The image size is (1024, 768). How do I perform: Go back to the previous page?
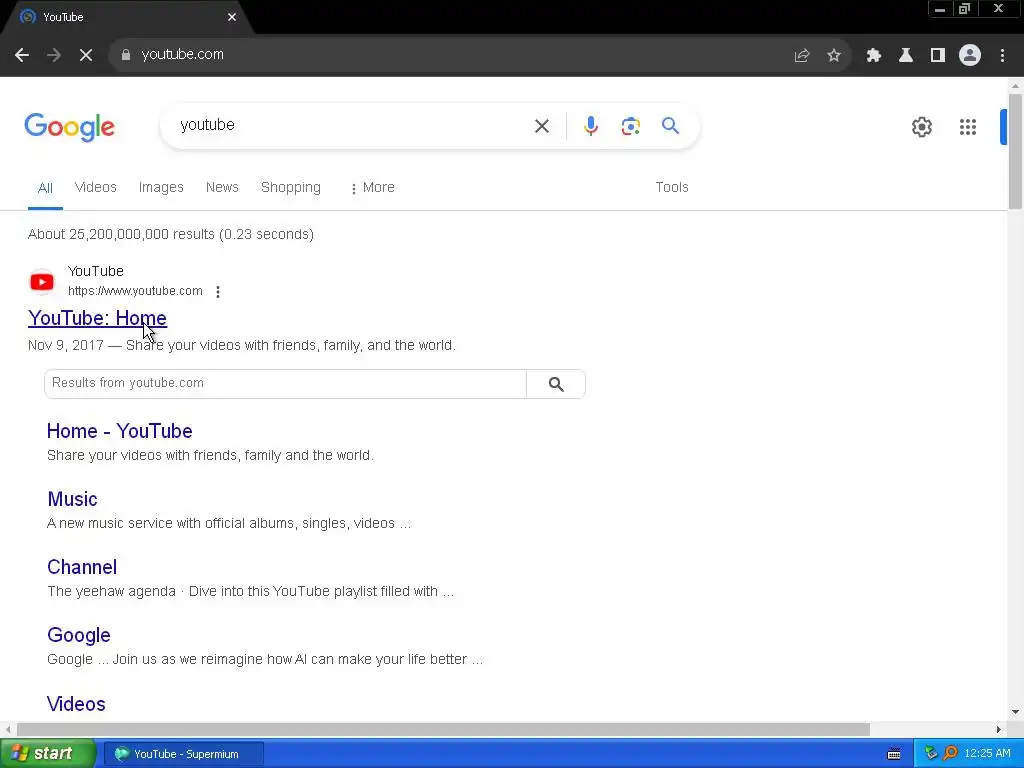point(22,55)
